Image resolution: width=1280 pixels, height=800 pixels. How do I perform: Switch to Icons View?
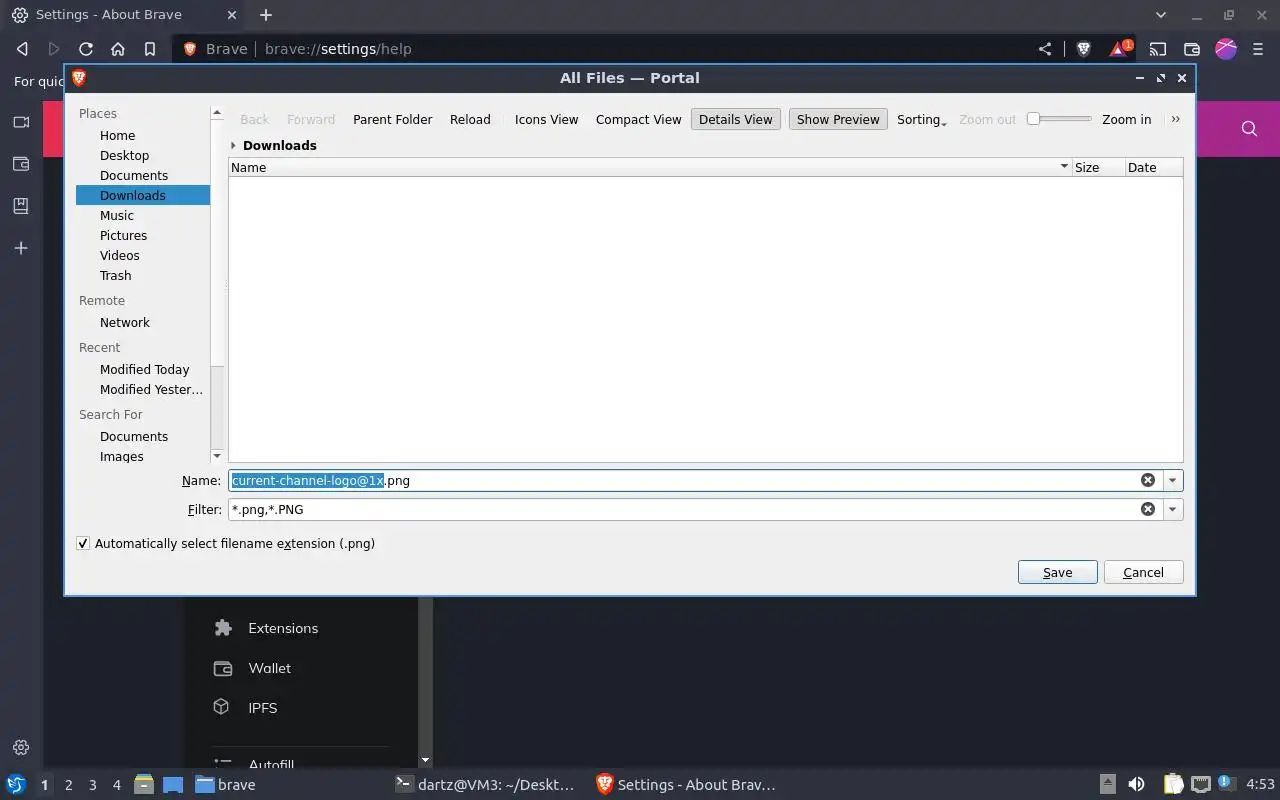tap(546, 119)
